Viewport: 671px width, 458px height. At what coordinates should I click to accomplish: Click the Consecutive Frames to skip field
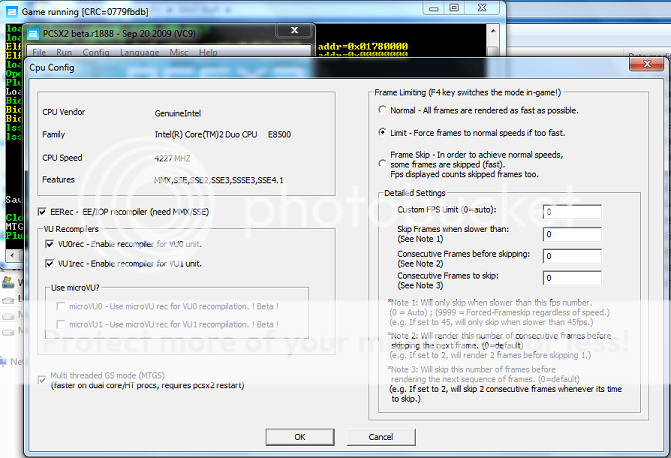(571, 277)
